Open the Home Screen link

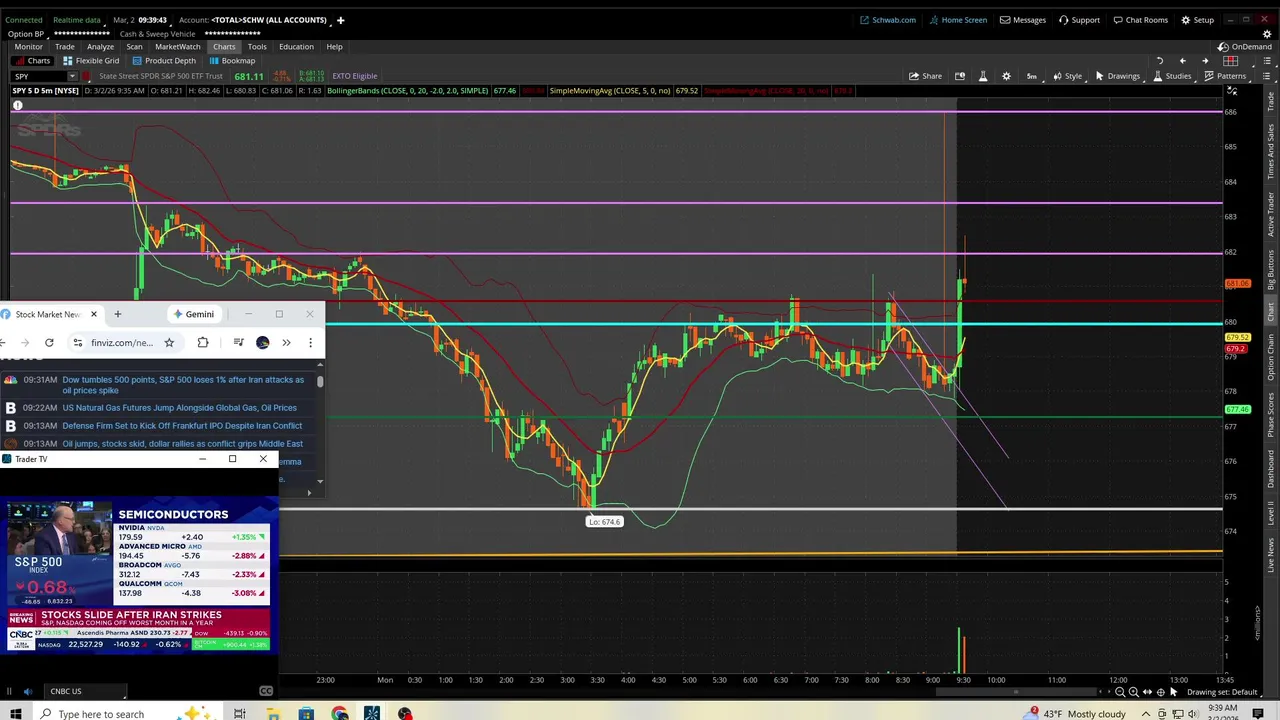point(958,20)
